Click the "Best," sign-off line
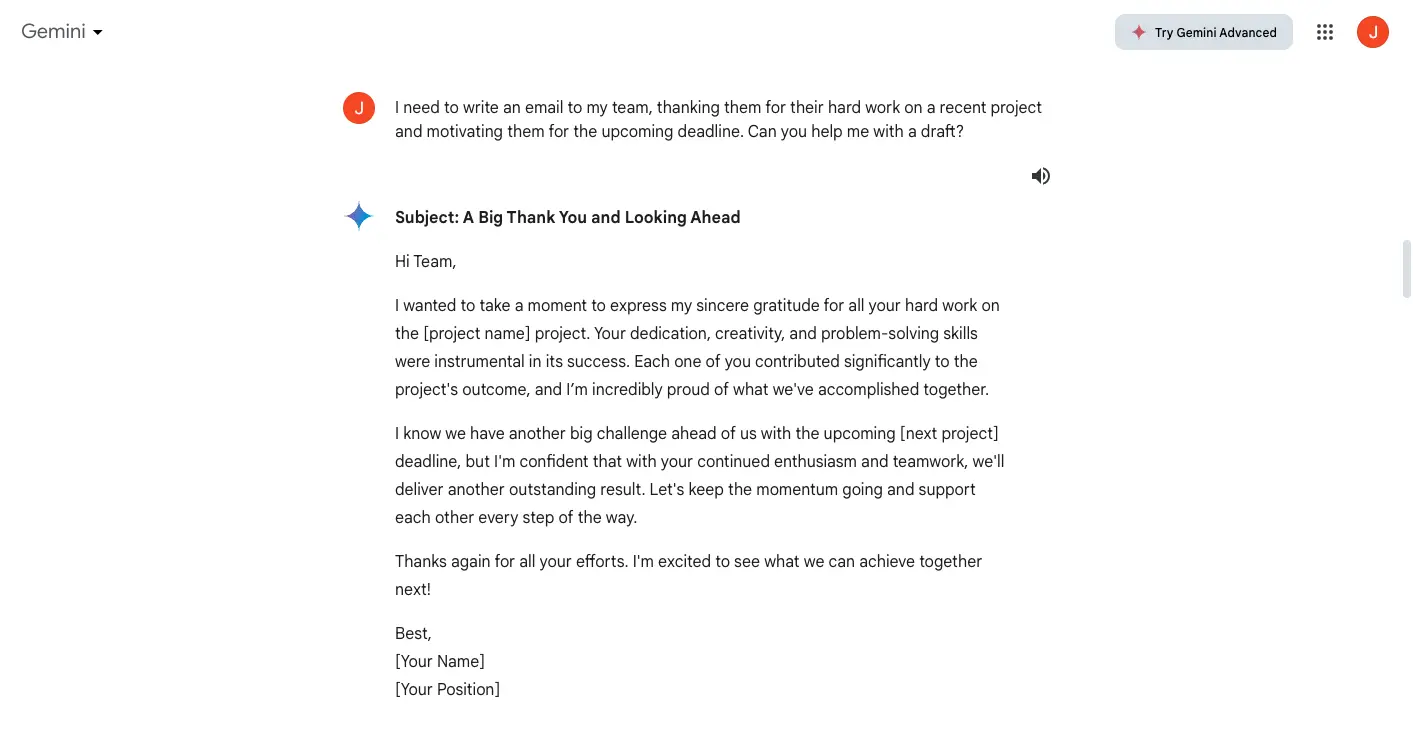 [x=413, y=633]
